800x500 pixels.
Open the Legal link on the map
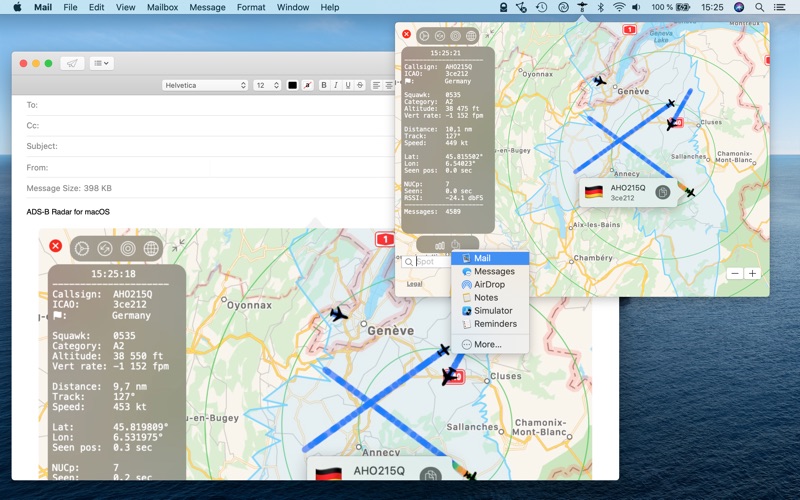(414, 284)
